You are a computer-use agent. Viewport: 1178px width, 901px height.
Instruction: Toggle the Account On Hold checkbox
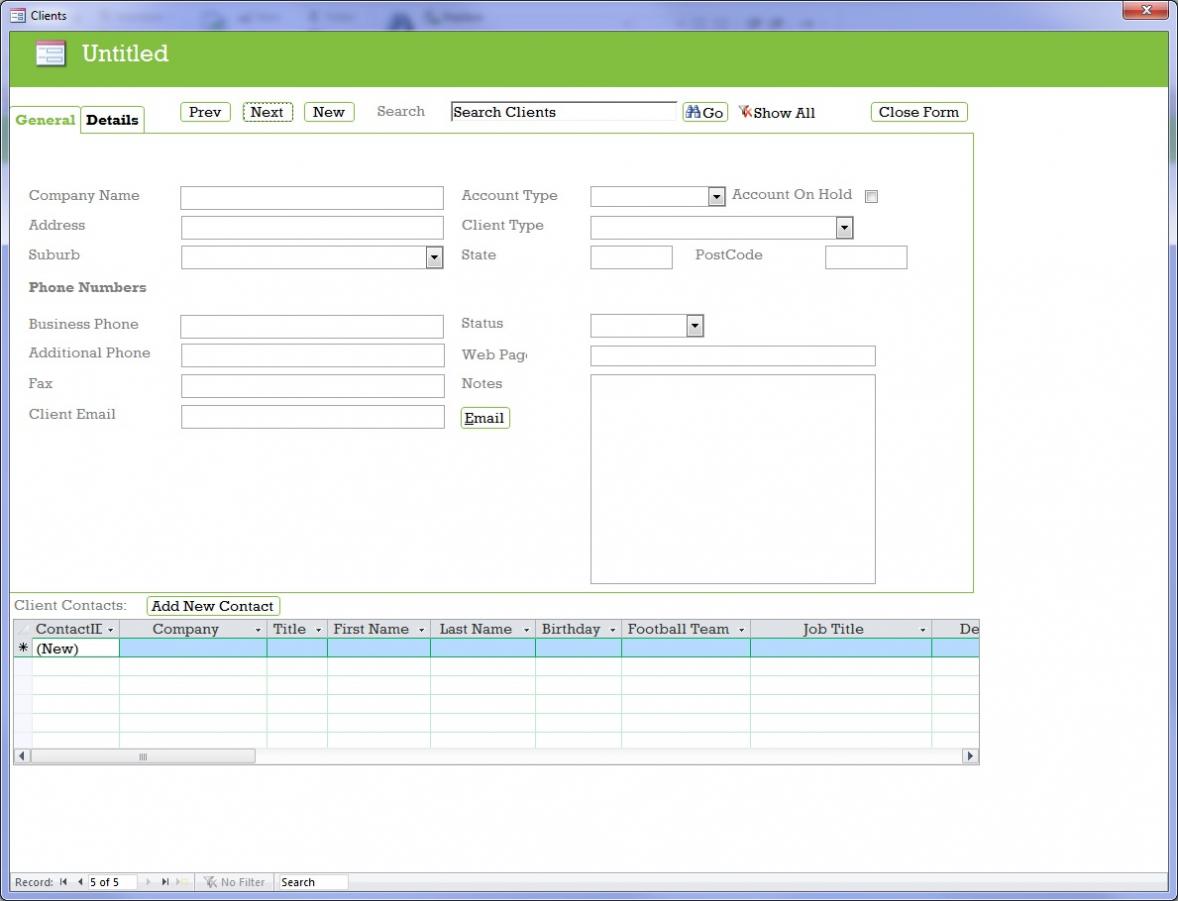[x=871, y=197]
